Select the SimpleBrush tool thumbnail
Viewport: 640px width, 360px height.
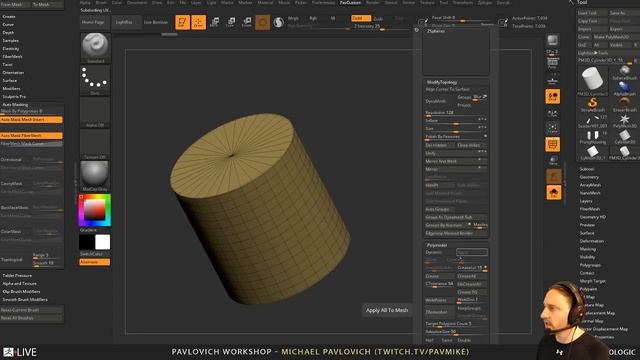click(593, 104)
